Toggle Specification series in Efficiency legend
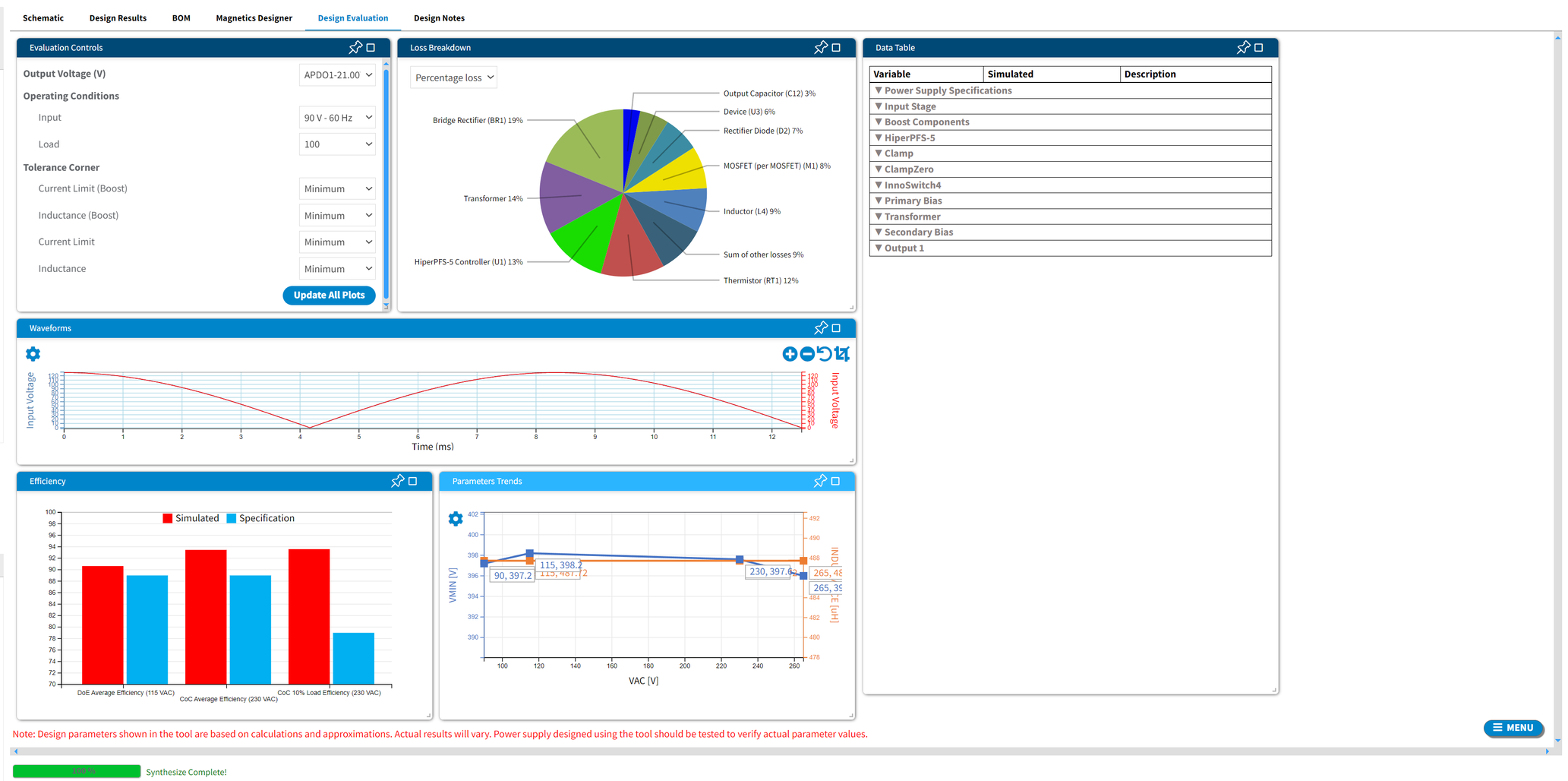This screenshot has width=1568, height=781. pos(260,518)
